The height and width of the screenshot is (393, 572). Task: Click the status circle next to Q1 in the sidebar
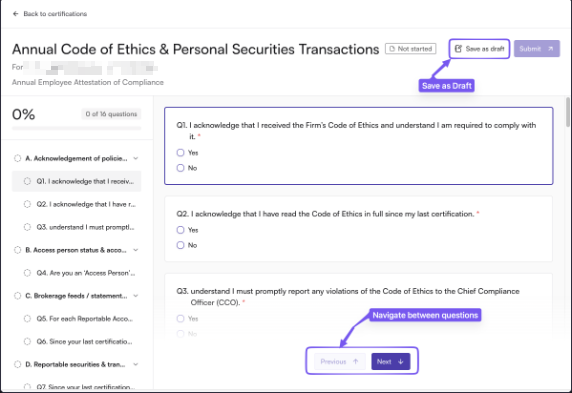(27, 181)
